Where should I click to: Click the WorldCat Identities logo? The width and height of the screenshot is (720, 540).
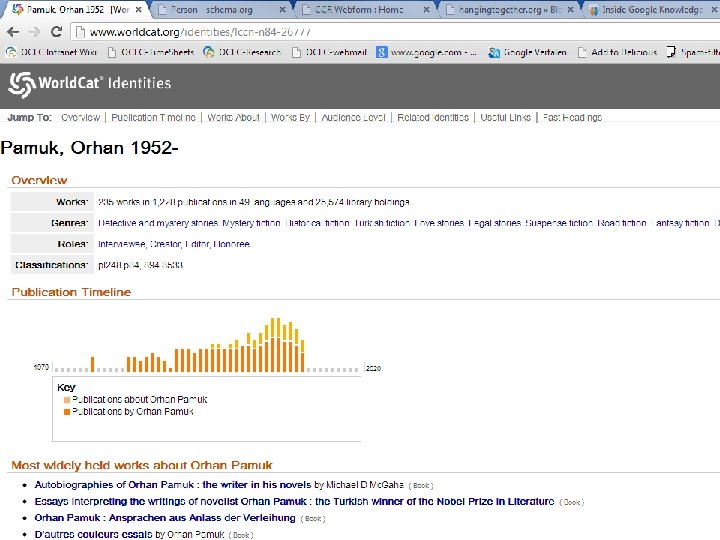click(90, 84)
